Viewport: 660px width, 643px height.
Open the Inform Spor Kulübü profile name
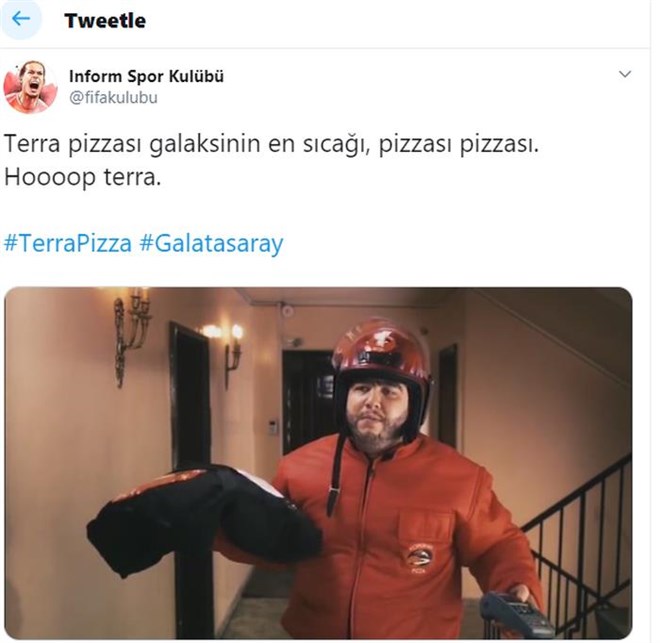[146, 76]
